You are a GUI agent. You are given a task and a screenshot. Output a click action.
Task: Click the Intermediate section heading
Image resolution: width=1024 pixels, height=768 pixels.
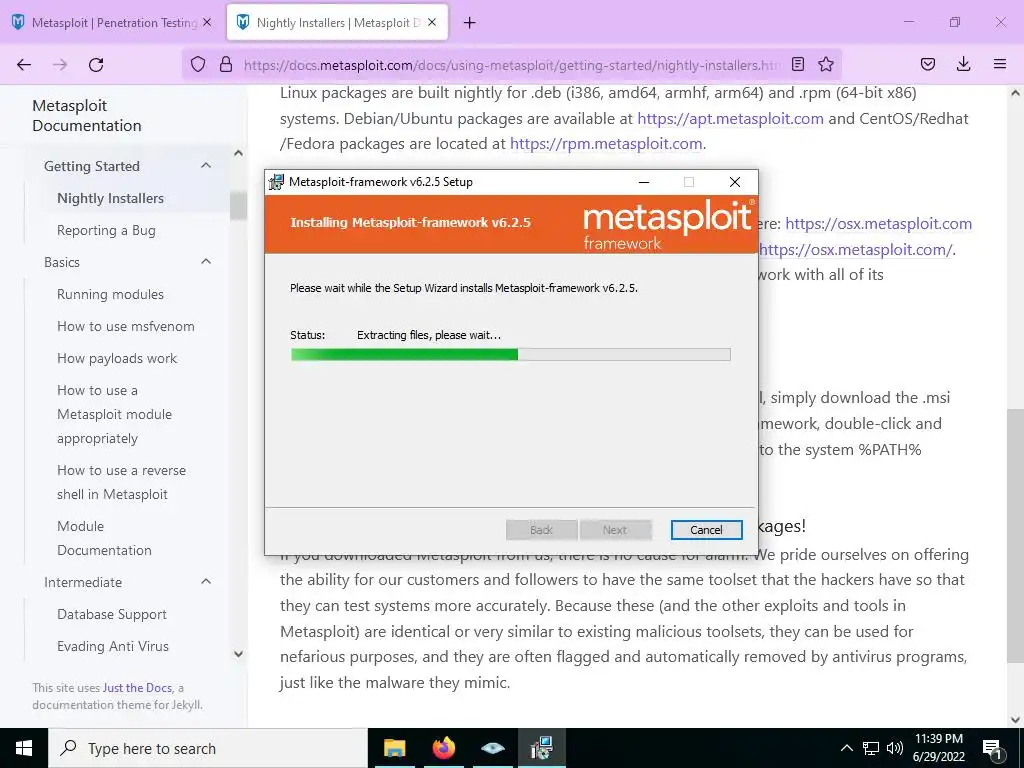click(83, 582)
